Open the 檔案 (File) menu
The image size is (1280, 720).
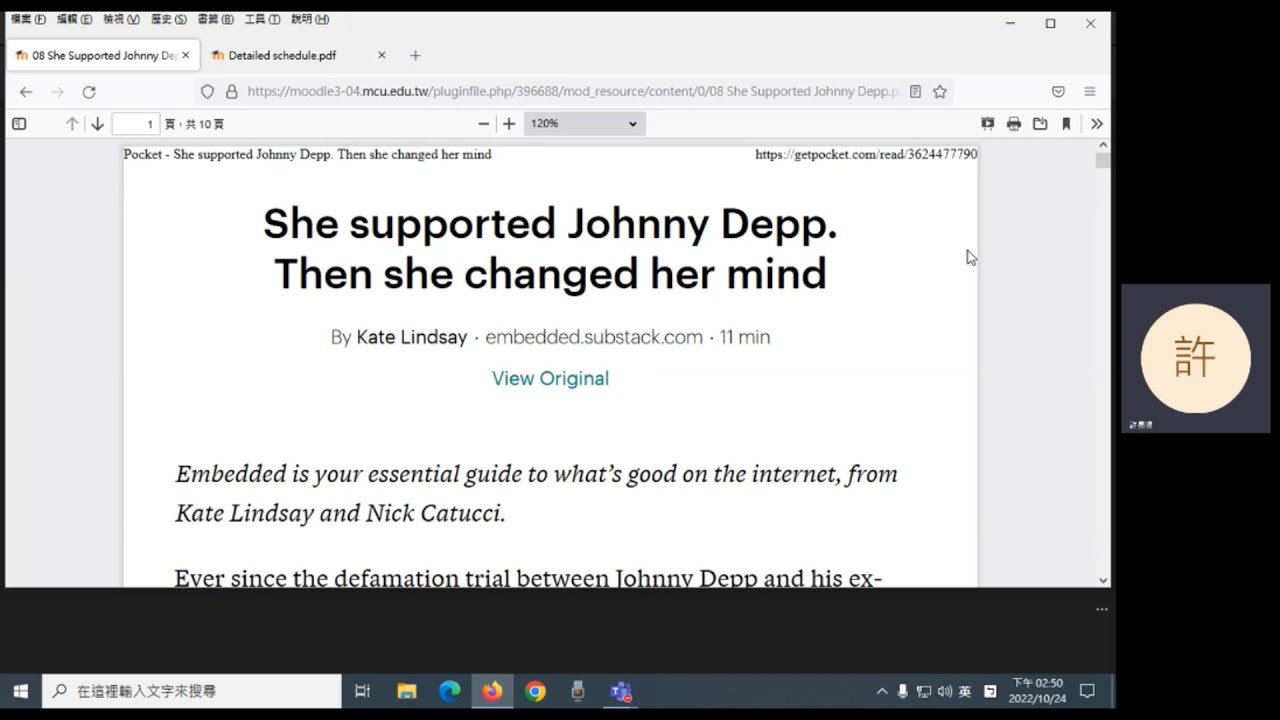click(x=28, y=19)
